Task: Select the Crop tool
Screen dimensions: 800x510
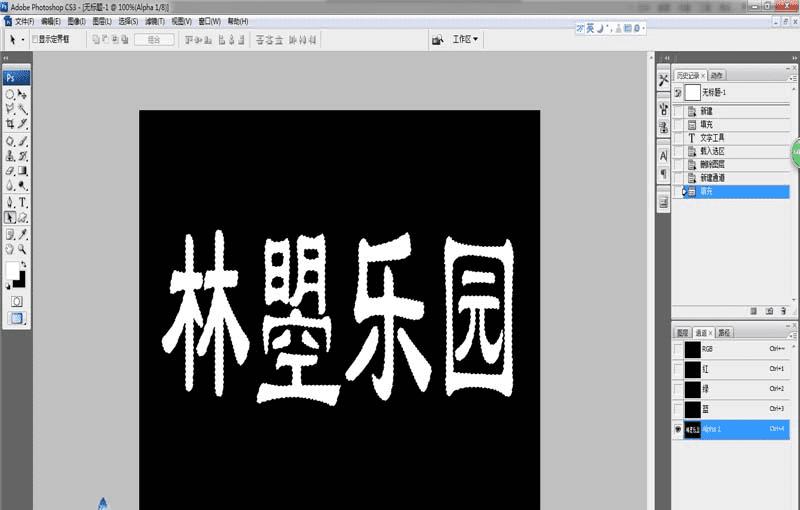Action: tap(10, 123)
